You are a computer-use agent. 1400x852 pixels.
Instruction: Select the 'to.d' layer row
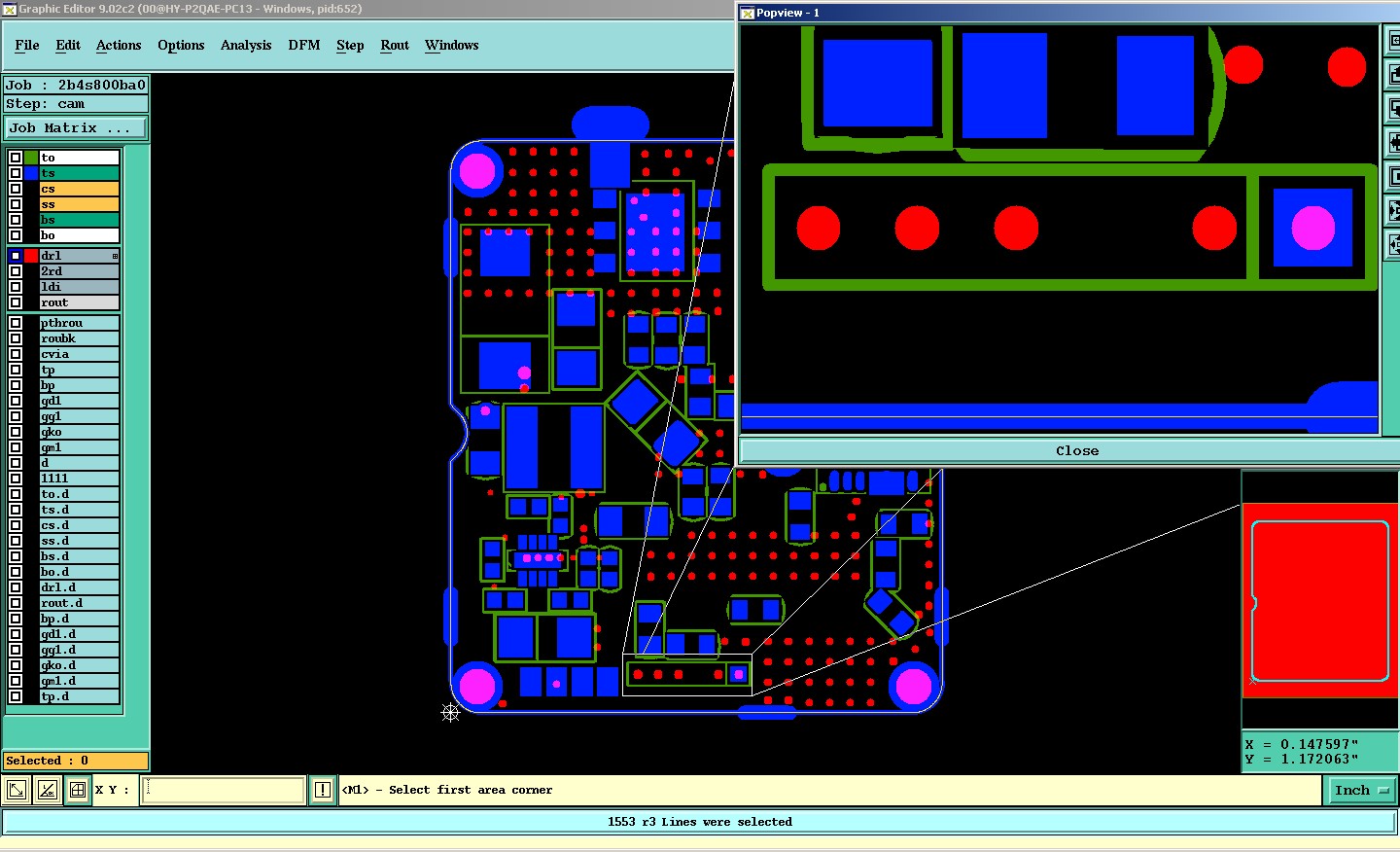(79, 494)
